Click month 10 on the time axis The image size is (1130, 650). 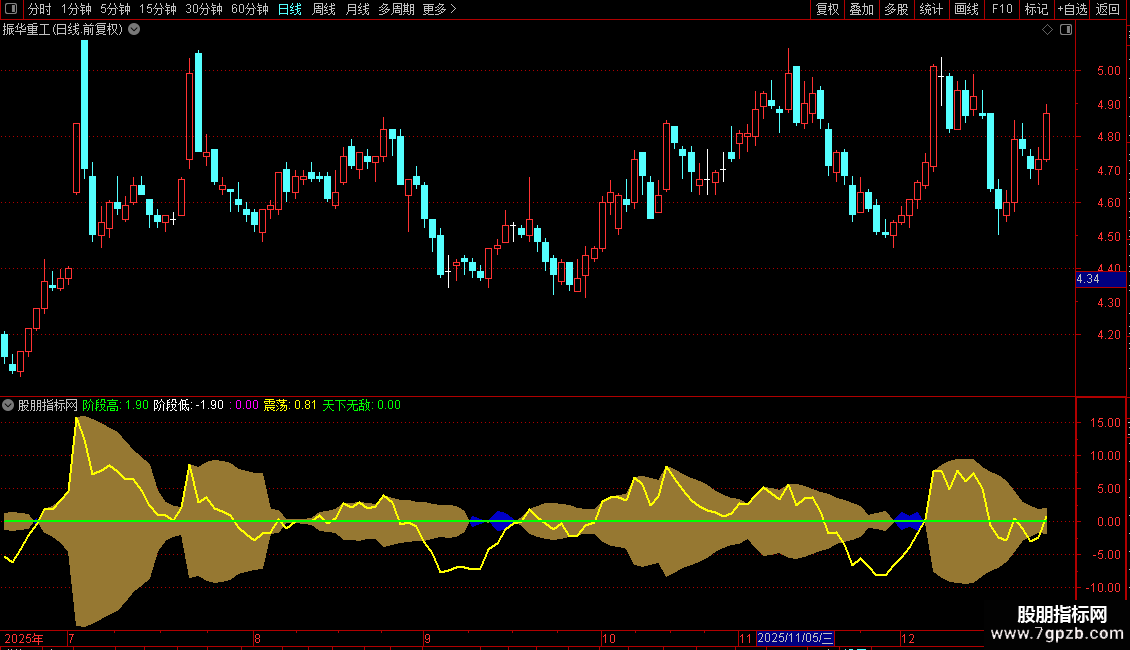[x=609, y=638]
